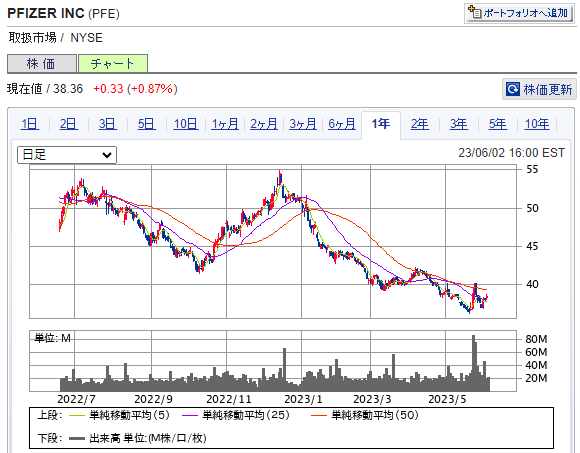Show the 3ヶ月 chart range

pos(303,124)
